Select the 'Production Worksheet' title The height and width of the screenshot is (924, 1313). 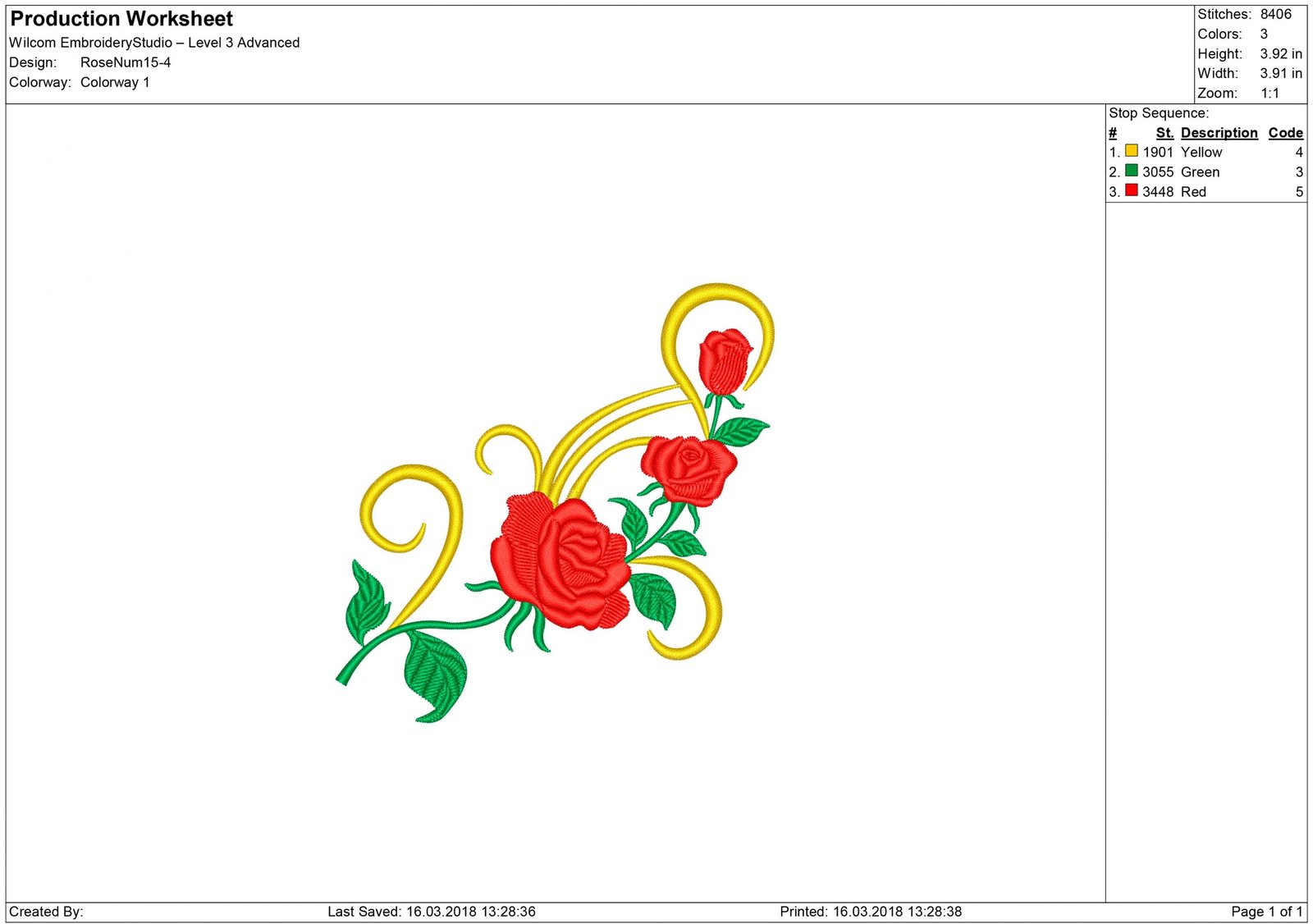click(121, 19)
